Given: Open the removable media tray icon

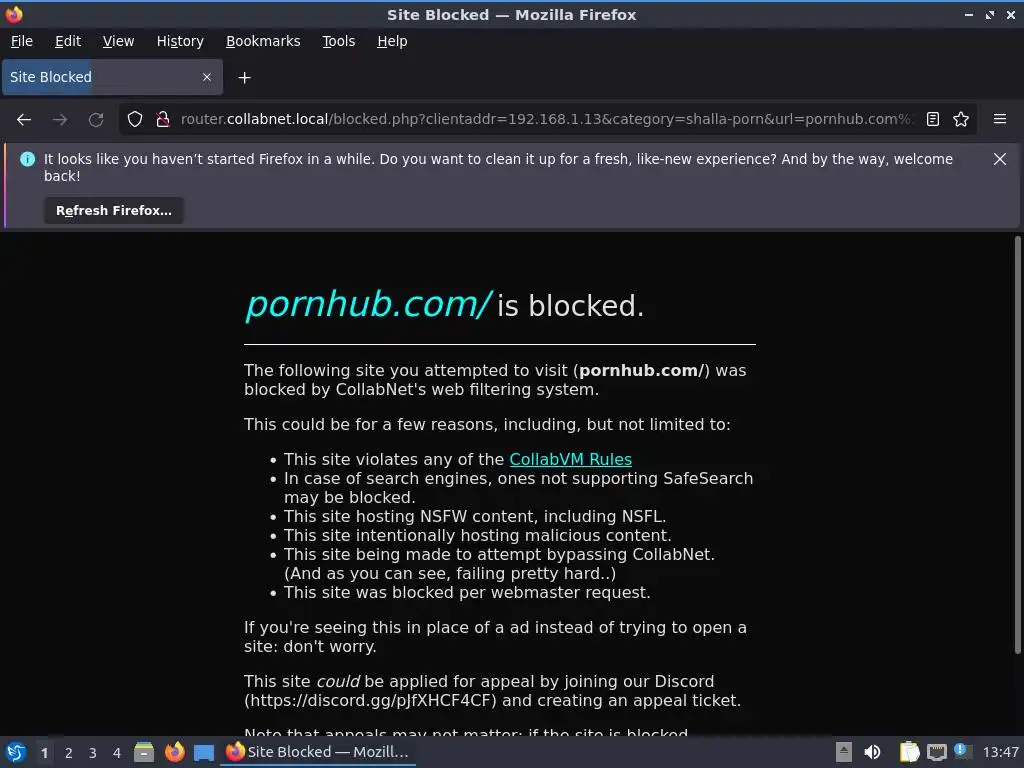Looking at the screenshot, I should tap(844, 752).
